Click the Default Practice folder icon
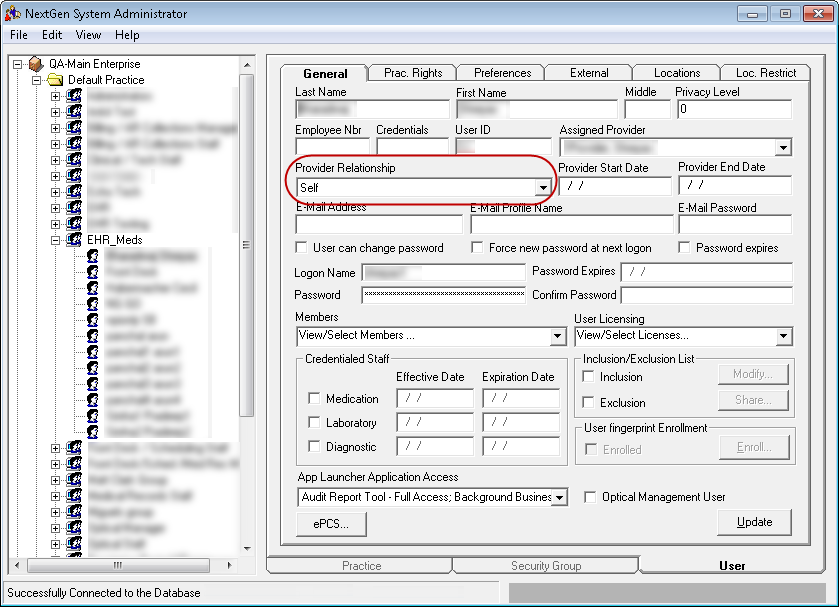This screenshot has width=839, height=607. point(55,80)
